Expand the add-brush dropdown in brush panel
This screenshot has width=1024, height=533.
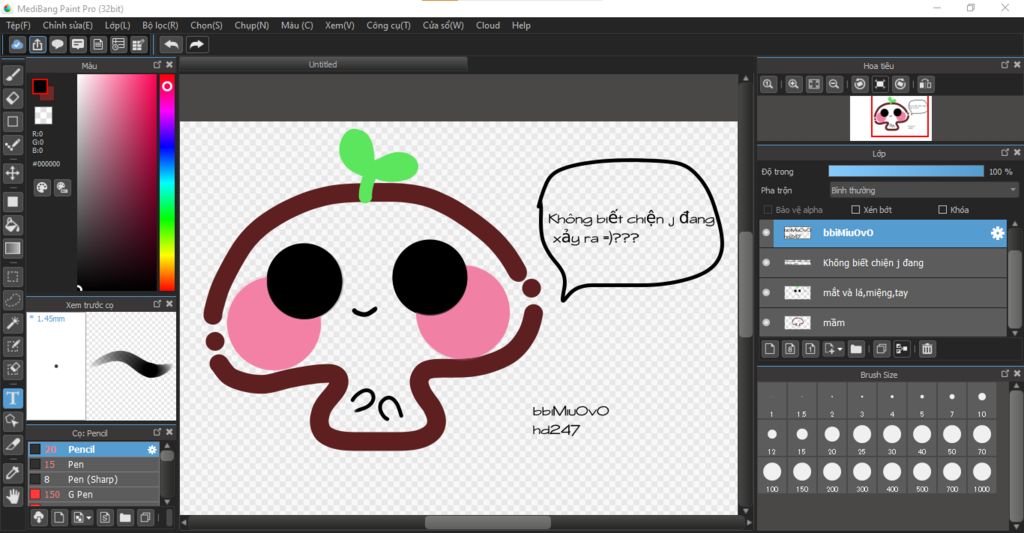(x=89, y=518)
